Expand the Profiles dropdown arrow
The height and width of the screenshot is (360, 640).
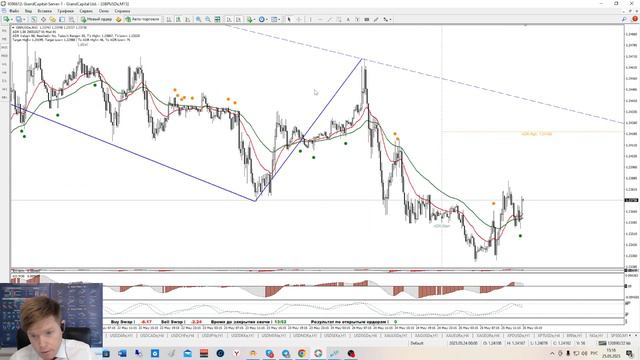pos(24,19)
